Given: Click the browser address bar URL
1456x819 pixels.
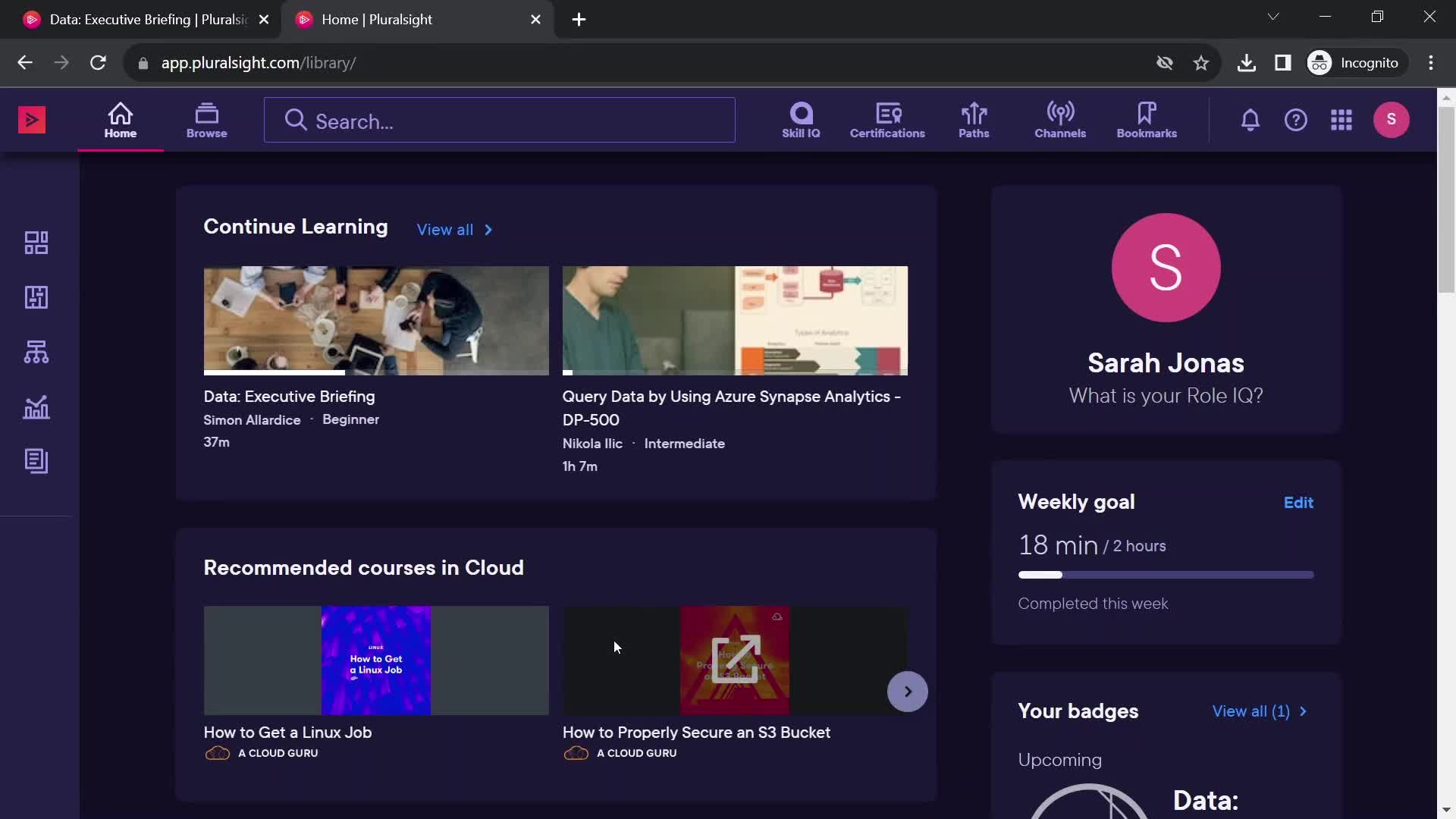Looking at the screenshot, I should 259,63.
